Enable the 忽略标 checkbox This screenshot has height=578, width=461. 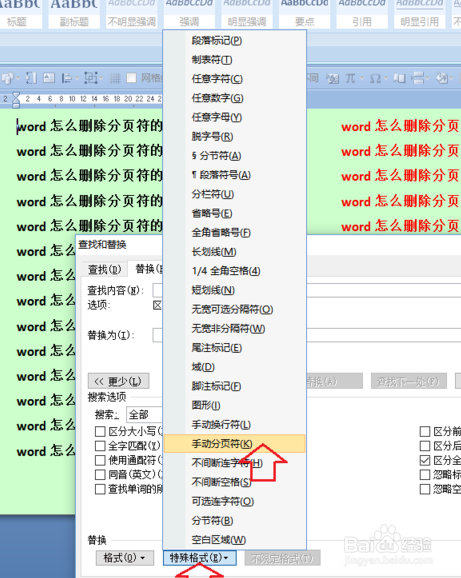point(425,475)
